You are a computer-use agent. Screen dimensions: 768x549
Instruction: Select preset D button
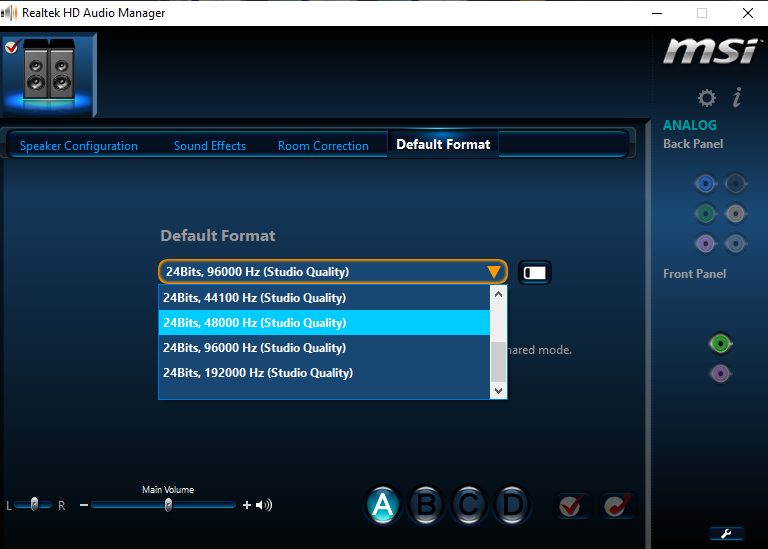512,506
